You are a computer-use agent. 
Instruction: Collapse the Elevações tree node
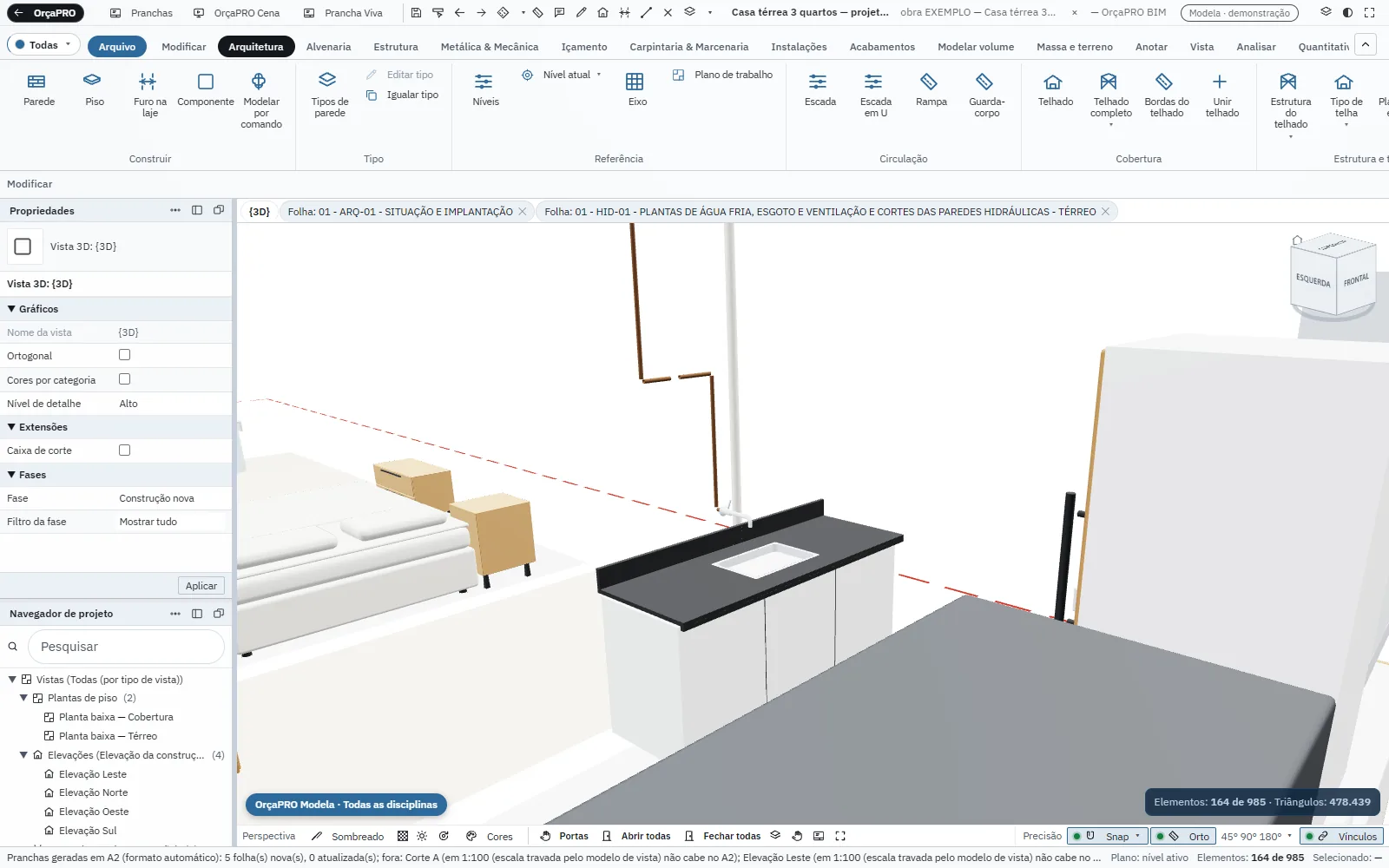click(23, 755)
